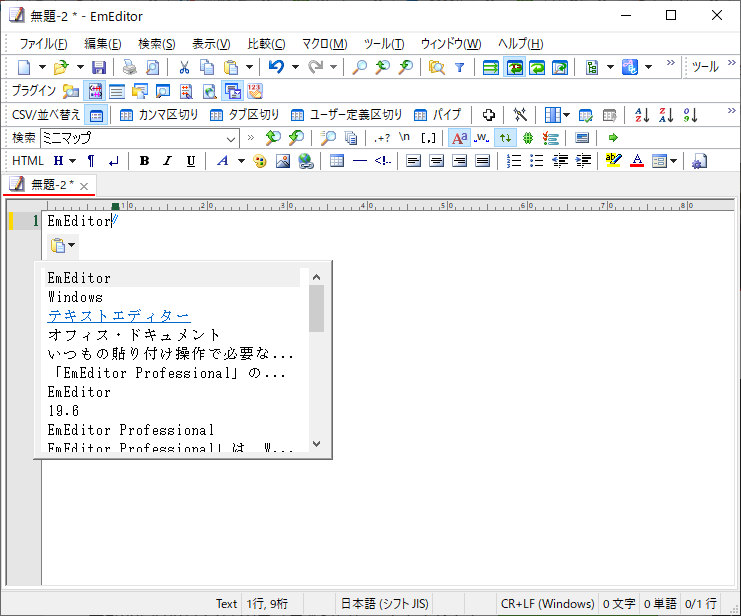Screen dimensions: 741x616
Task: Toggle No Wrap icon
Action: [x=491, y=68]
